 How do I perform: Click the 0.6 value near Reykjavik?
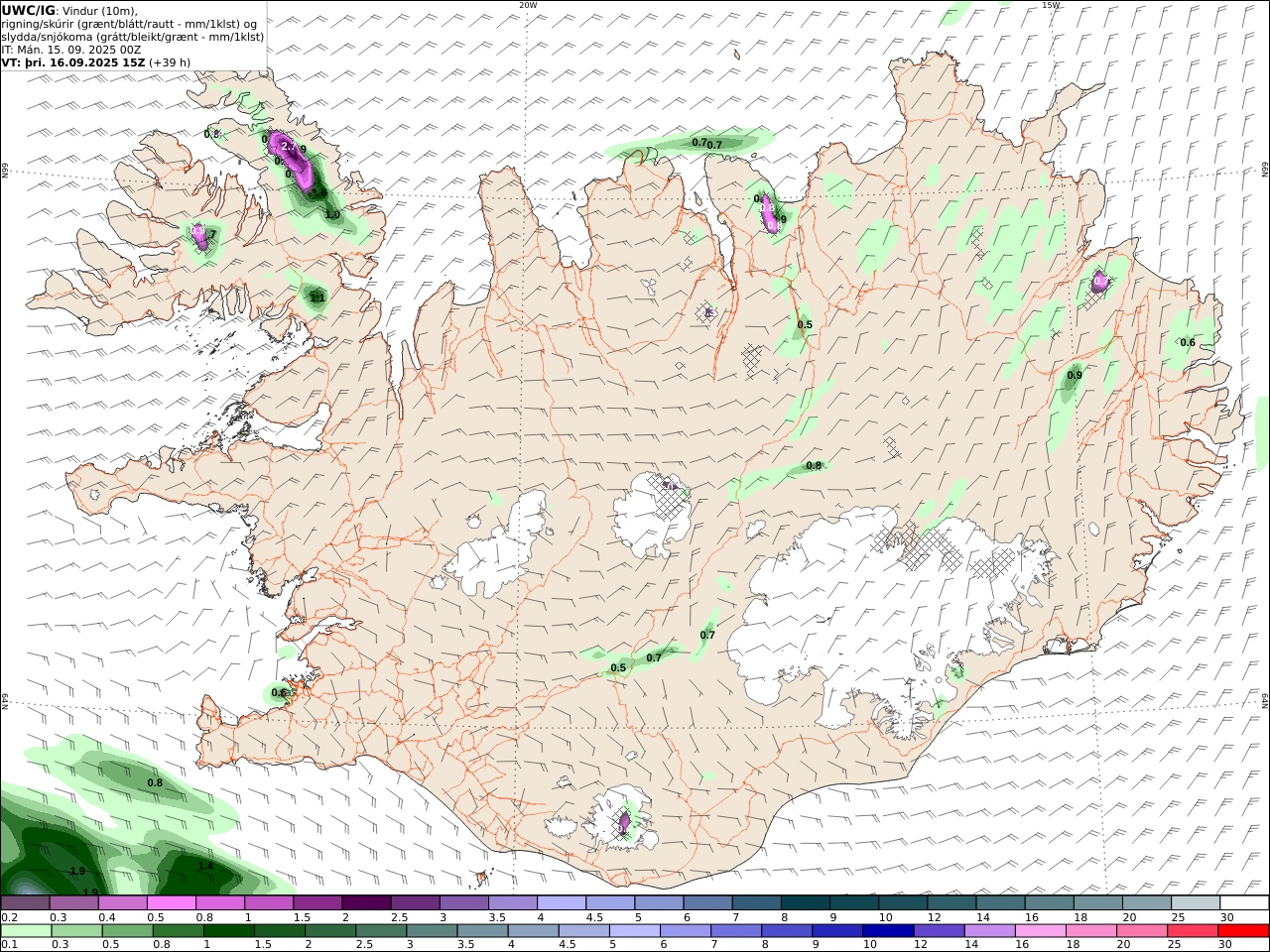pyautogui.click(x=279, y=693)
